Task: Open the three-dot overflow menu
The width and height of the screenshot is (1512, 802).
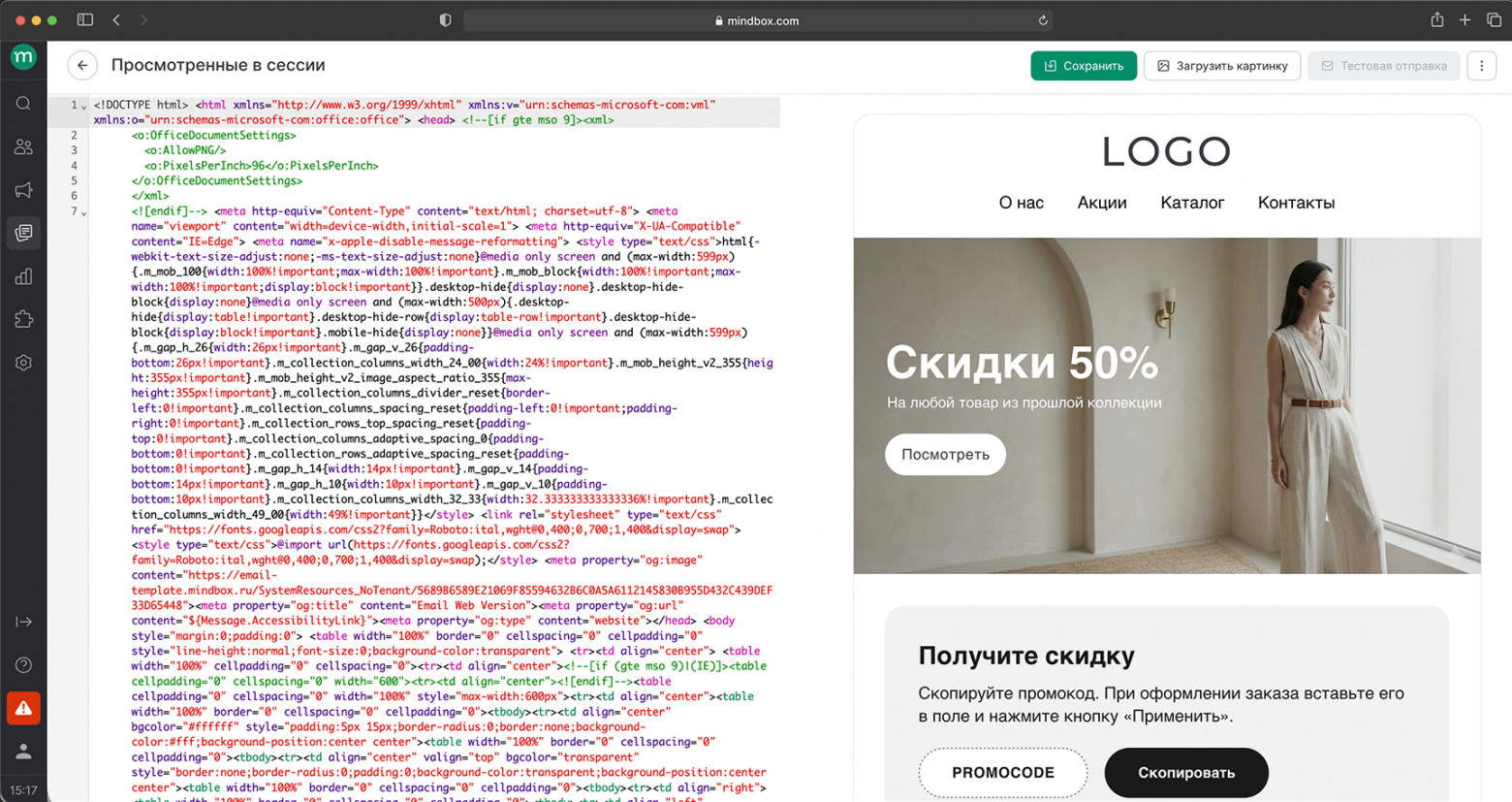Action: (1481, 65)
